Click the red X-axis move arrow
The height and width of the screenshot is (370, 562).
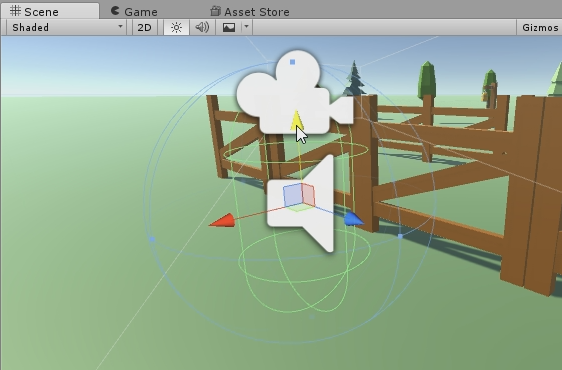[x=222, y=220]
